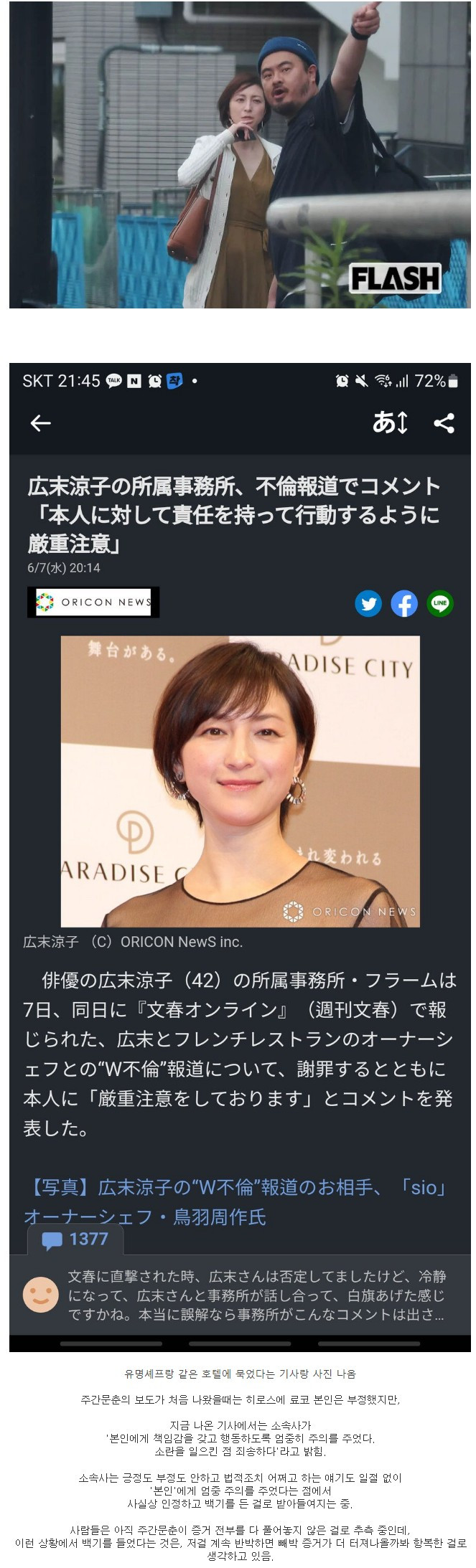Tap the comment bubble icon 1377
This screenshot has width=476, height=1568.
(52, 1241)
